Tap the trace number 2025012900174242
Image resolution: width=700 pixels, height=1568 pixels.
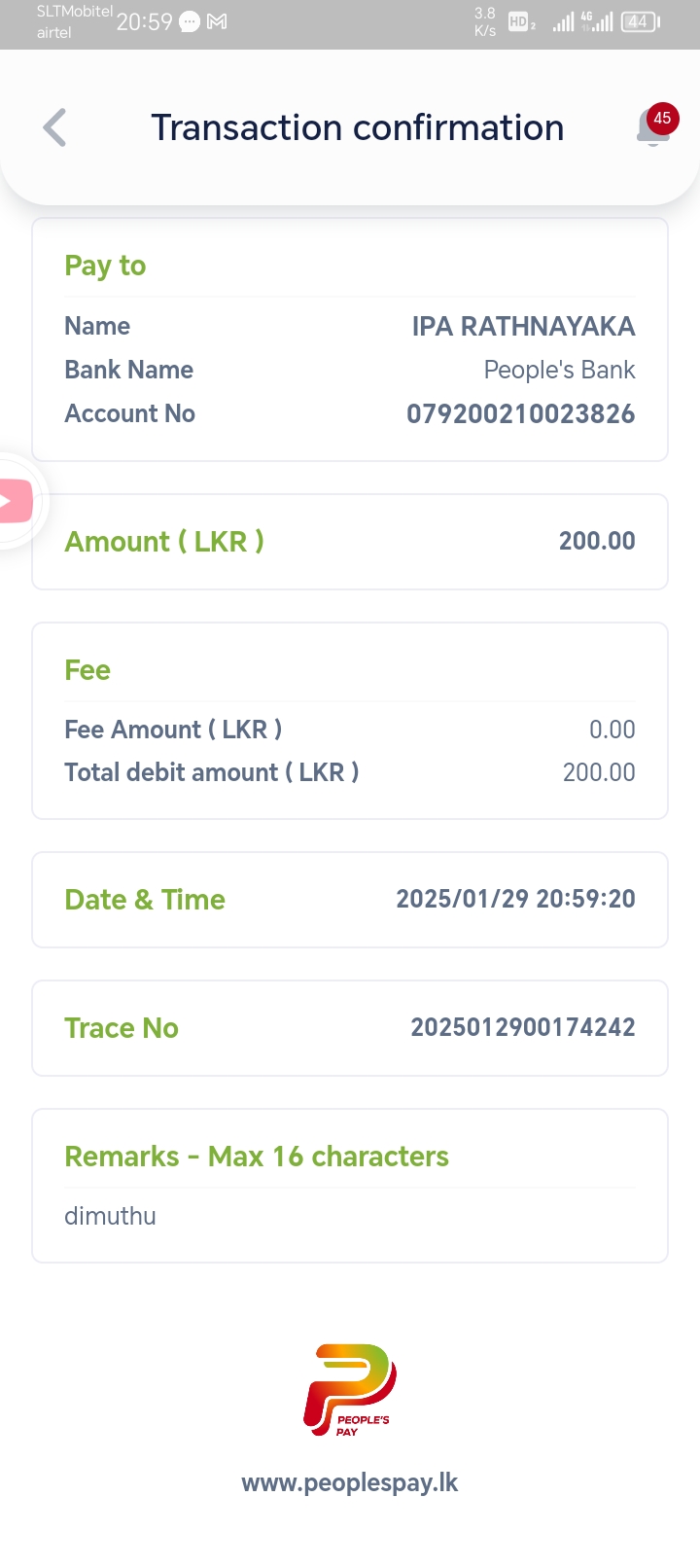point(522,1027)
